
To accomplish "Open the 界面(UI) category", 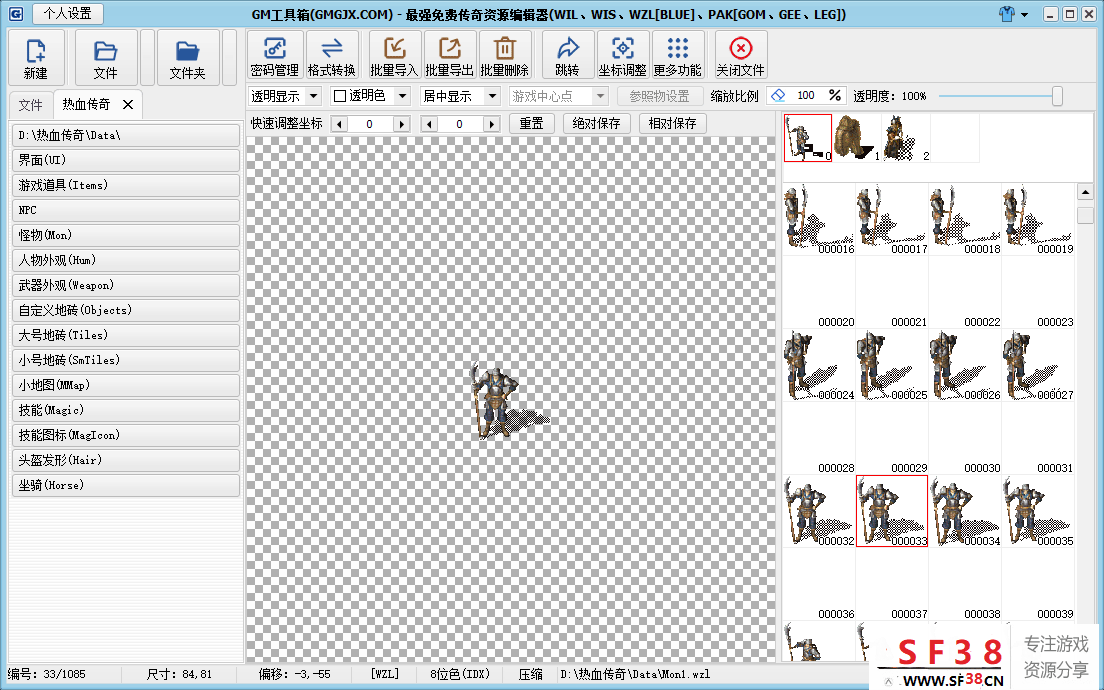I will (126, 160).
